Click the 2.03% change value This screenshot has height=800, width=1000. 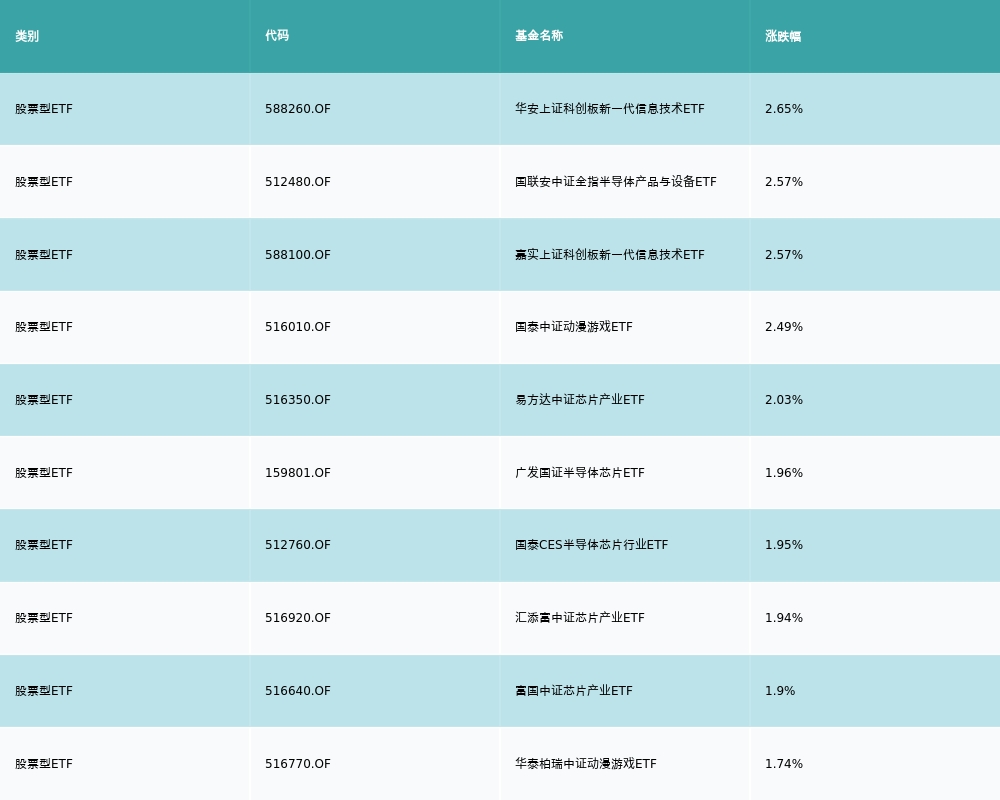click(x=784, y=400)
